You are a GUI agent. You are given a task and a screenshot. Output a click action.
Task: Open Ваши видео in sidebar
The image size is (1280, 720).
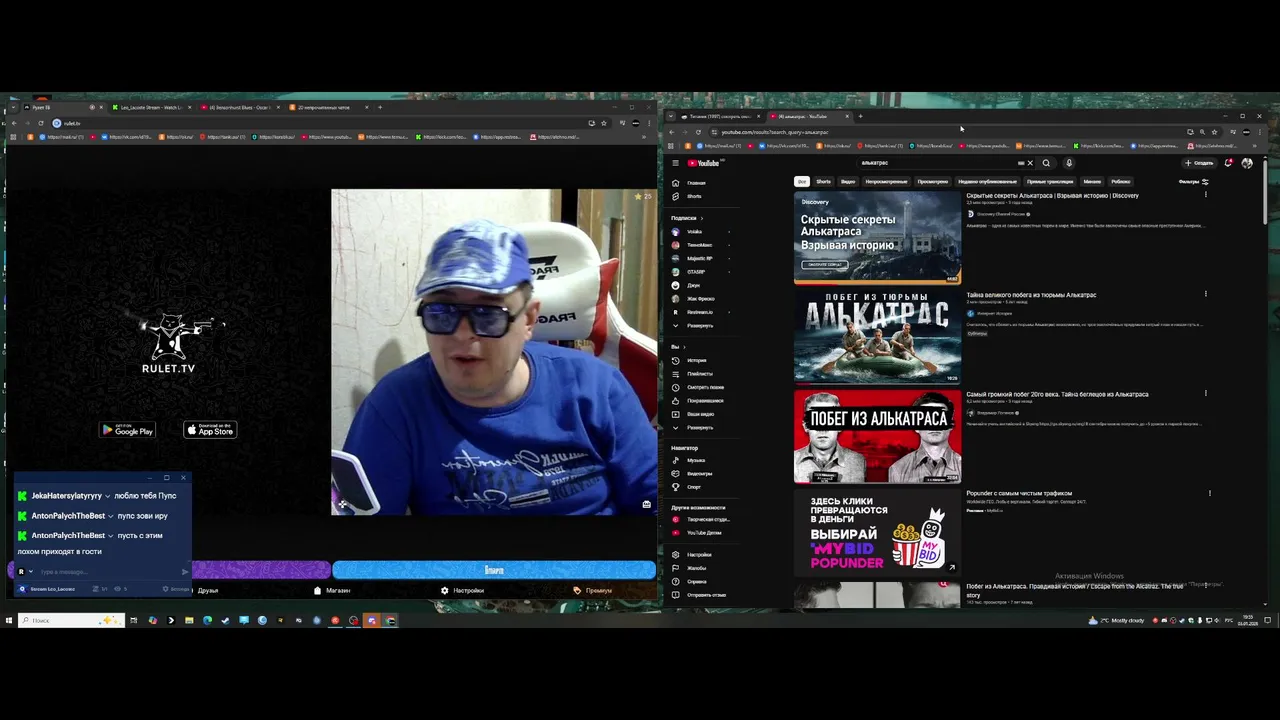(700, 414)
